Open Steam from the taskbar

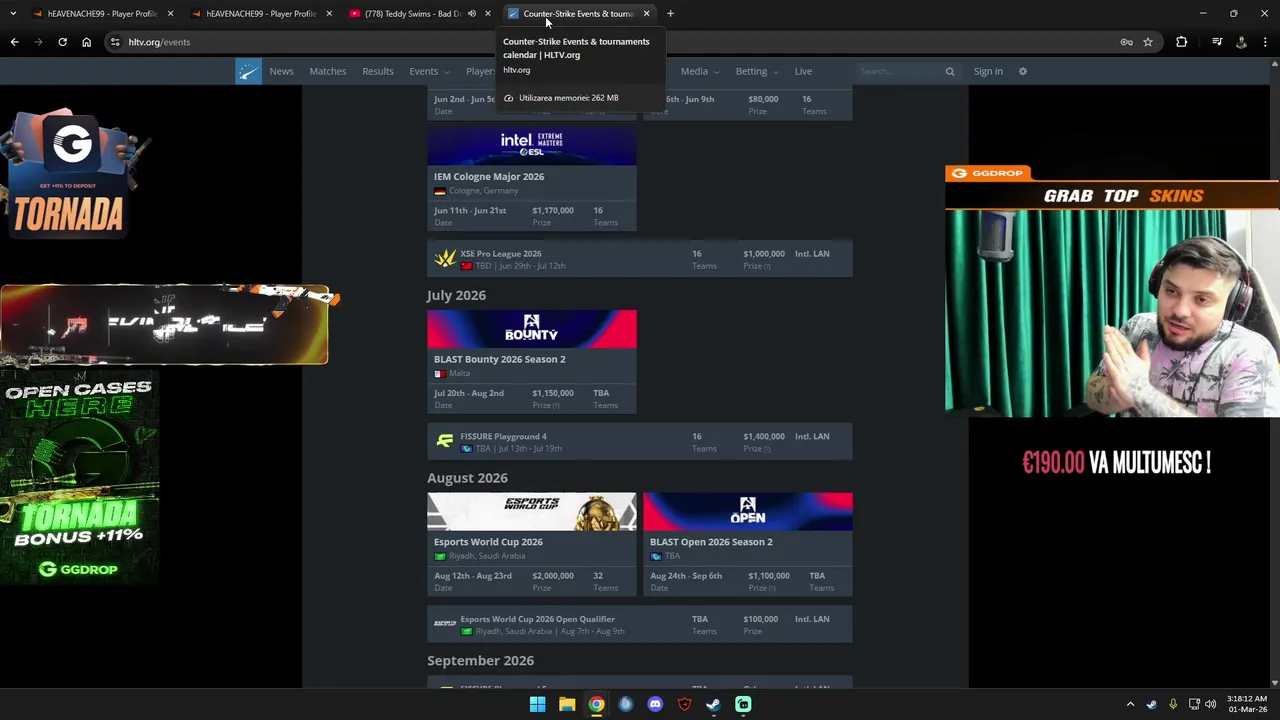[713, 704]
